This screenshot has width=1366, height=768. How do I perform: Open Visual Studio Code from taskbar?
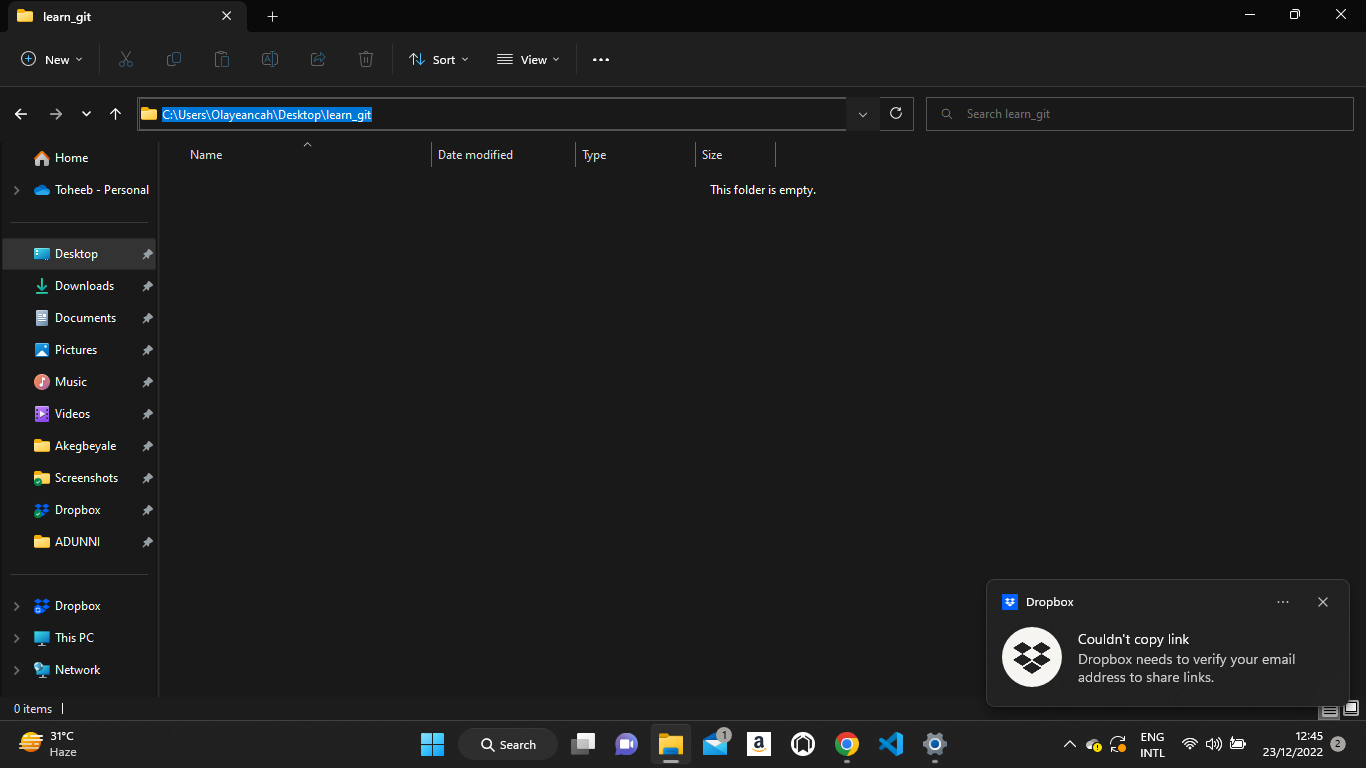tap(891, 744)
